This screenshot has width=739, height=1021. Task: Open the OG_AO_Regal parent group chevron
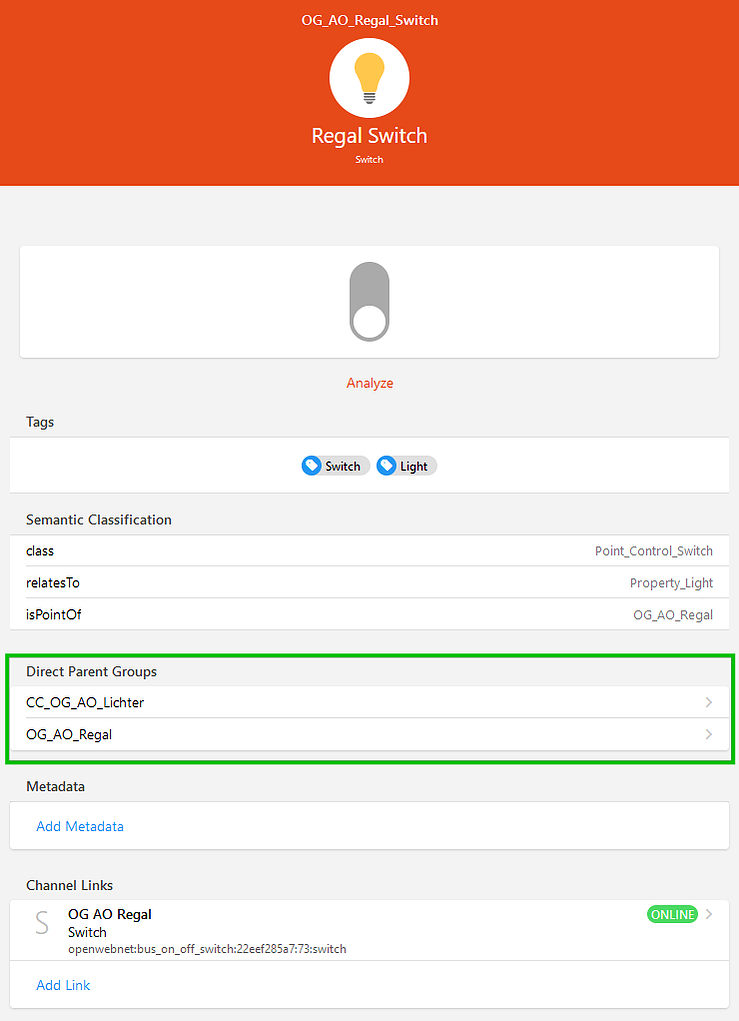708,734
